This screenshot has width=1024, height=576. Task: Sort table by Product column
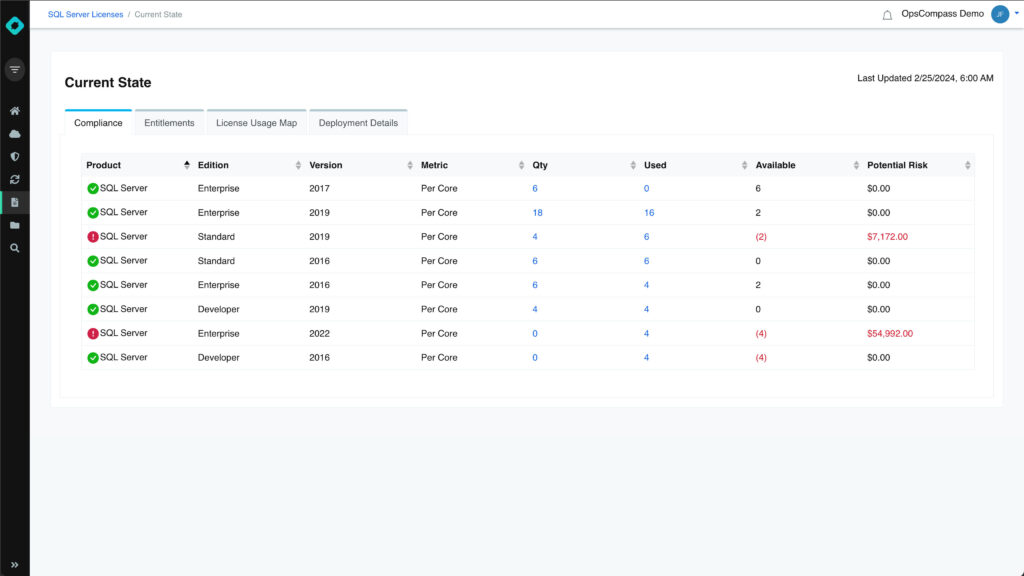click(x=187, y=165)
